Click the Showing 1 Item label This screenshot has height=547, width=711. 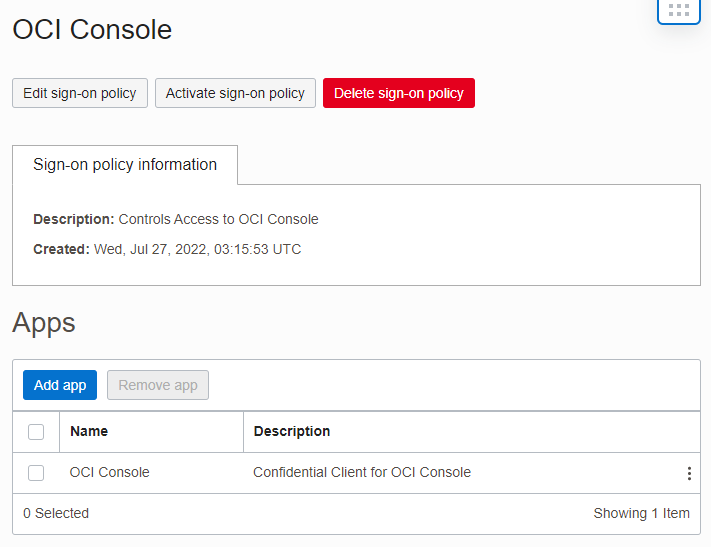tap(641, 513)
